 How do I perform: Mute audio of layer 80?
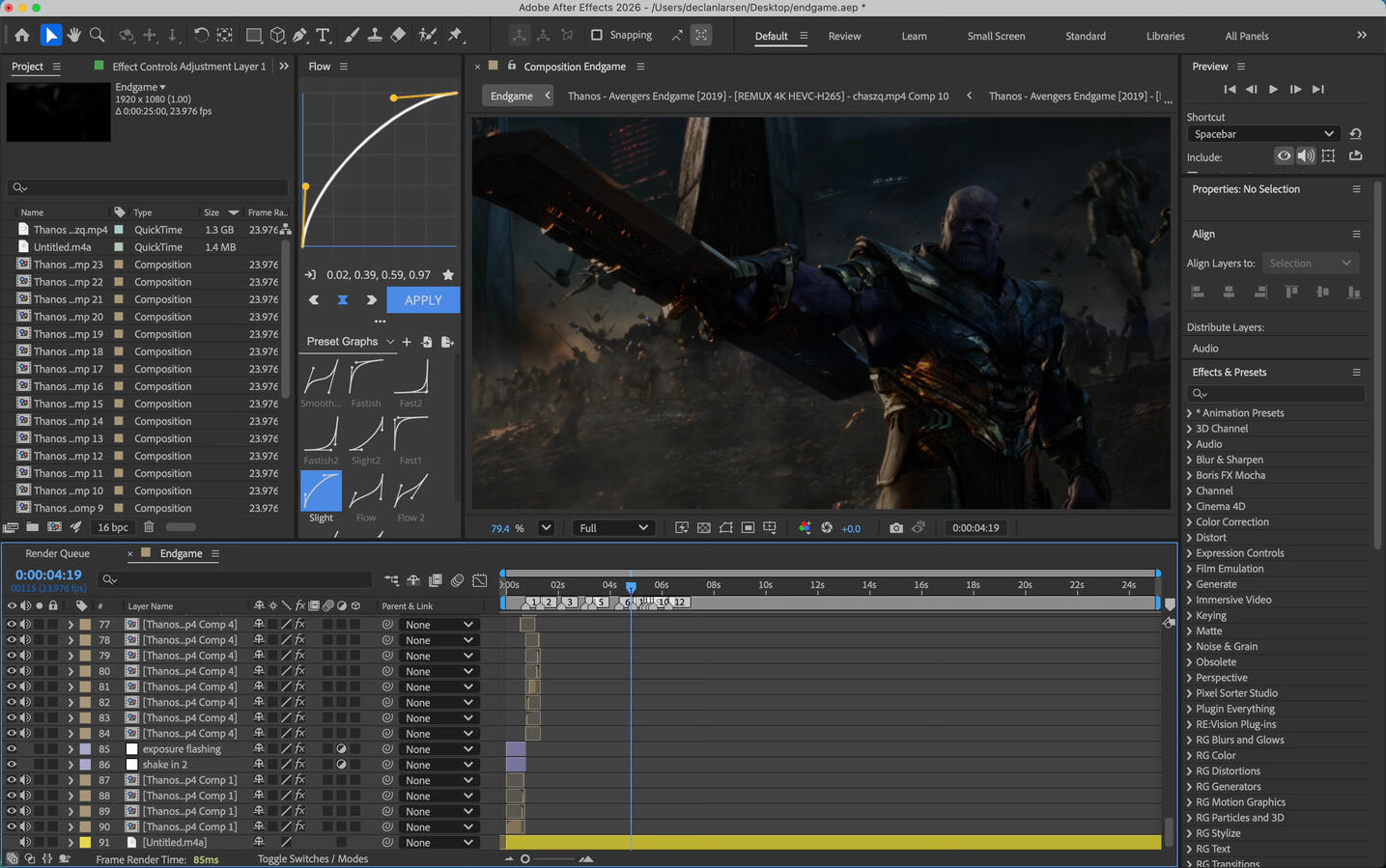coord(25,671)
